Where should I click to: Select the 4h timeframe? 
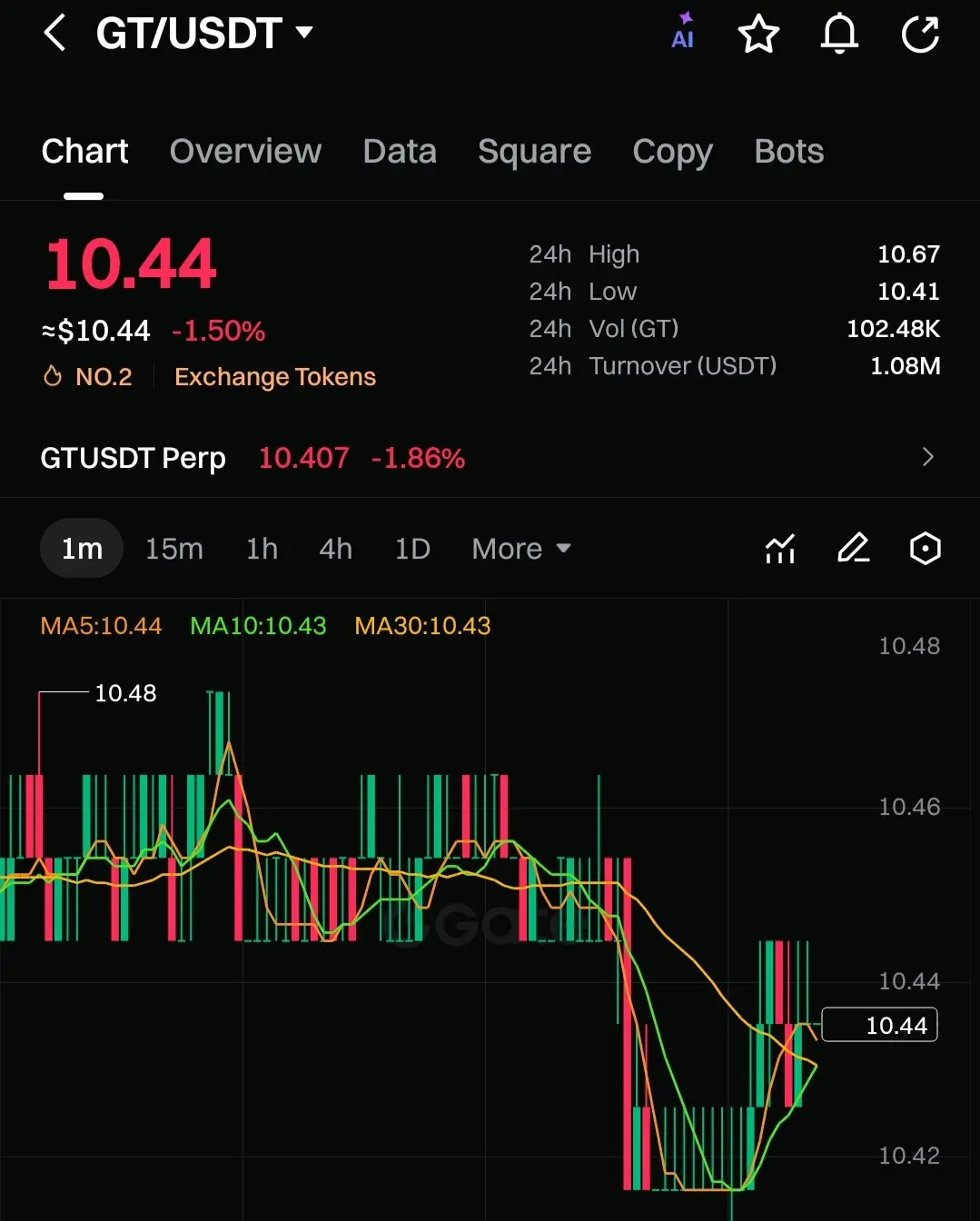pos(335,549)
